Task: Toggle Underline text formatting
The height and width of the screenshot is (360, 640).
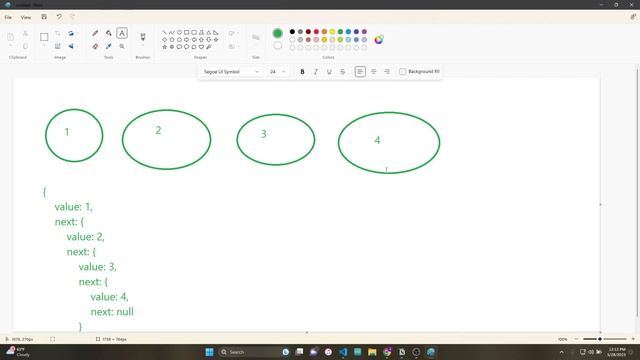Action: tap(329, 72)
